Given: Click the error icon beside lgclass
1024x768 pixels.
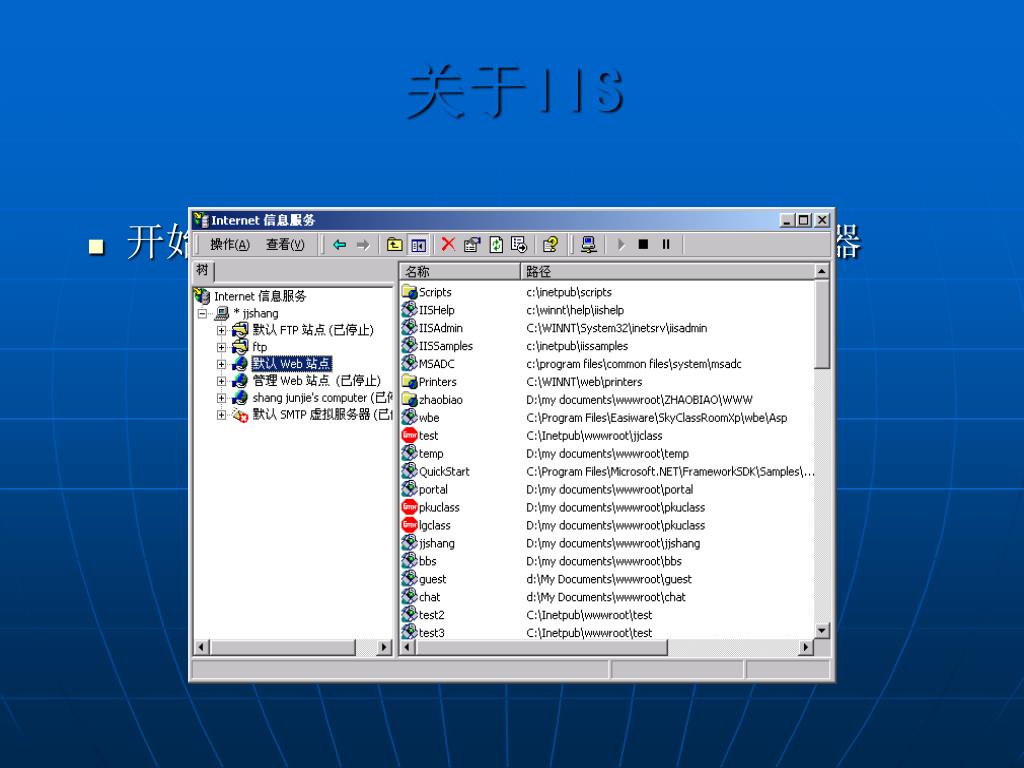Looking at the screenshot, I should click(409, 525).
